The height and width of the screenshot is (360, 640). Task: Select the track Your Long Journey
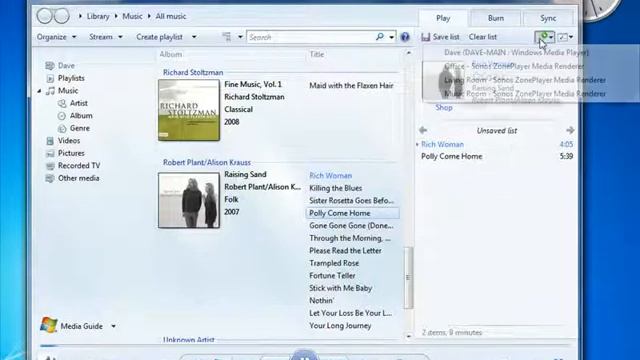(x=340, y=326)
